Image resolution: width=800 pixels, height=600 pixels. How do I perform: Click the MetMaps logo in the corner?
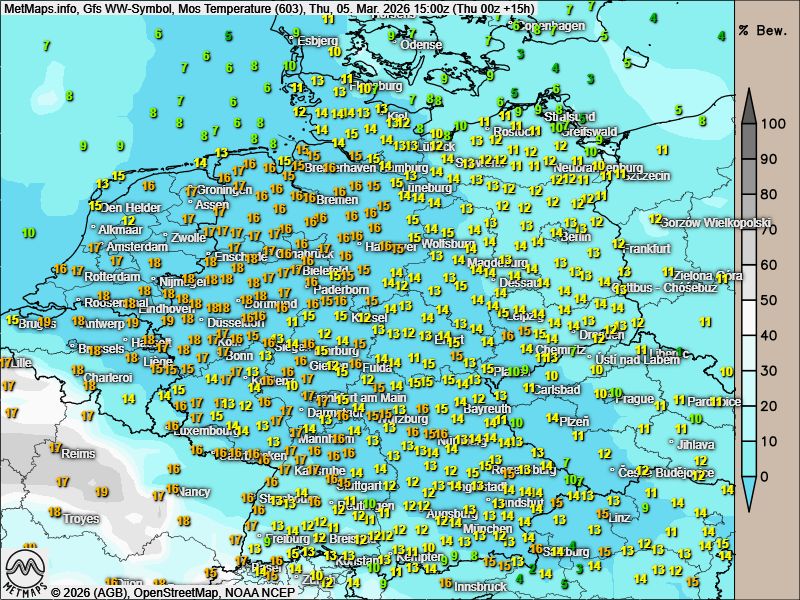(26, 571)
